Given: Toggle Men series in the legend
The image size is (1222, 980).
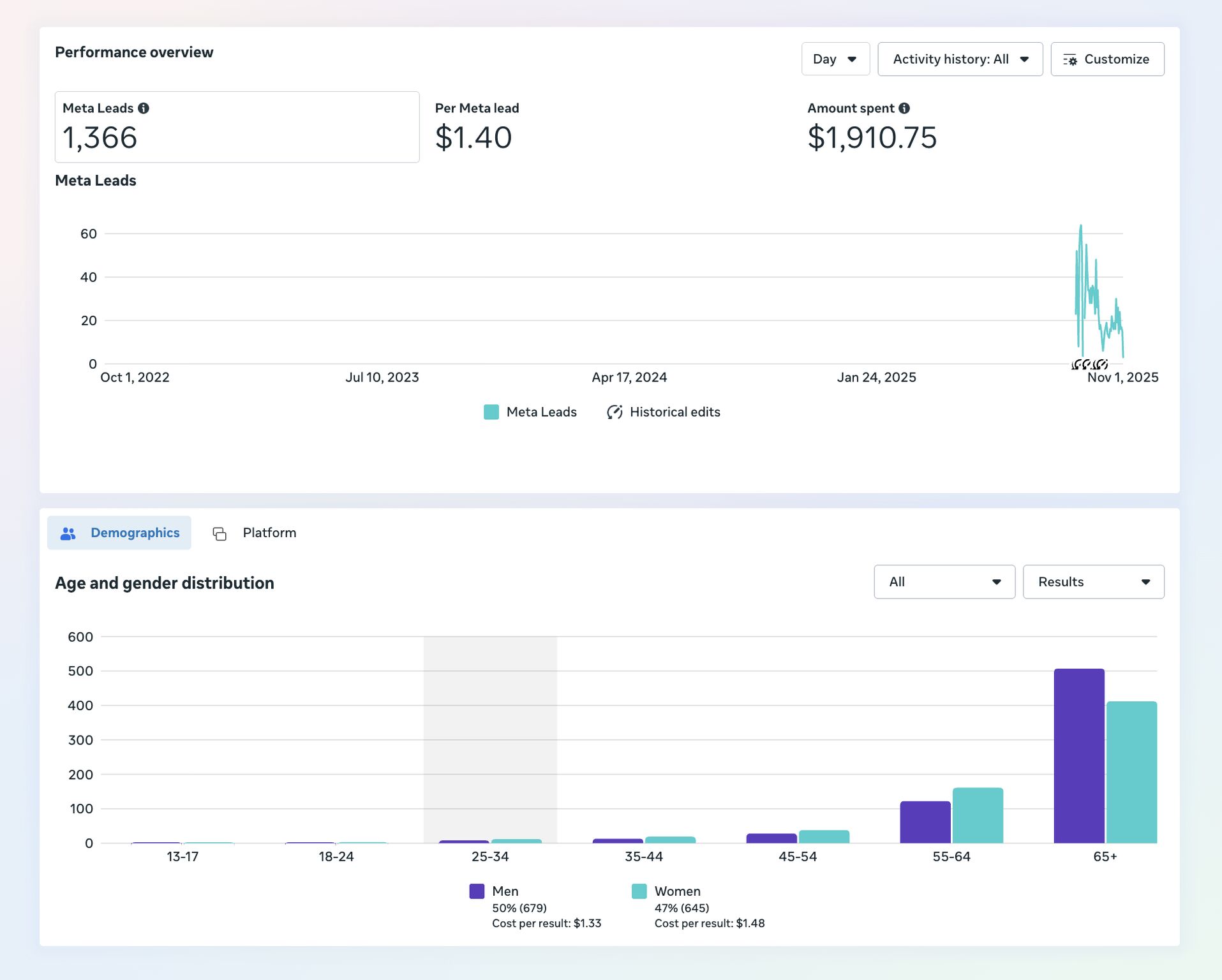Looking at the screenshot, I should (477, 891).
